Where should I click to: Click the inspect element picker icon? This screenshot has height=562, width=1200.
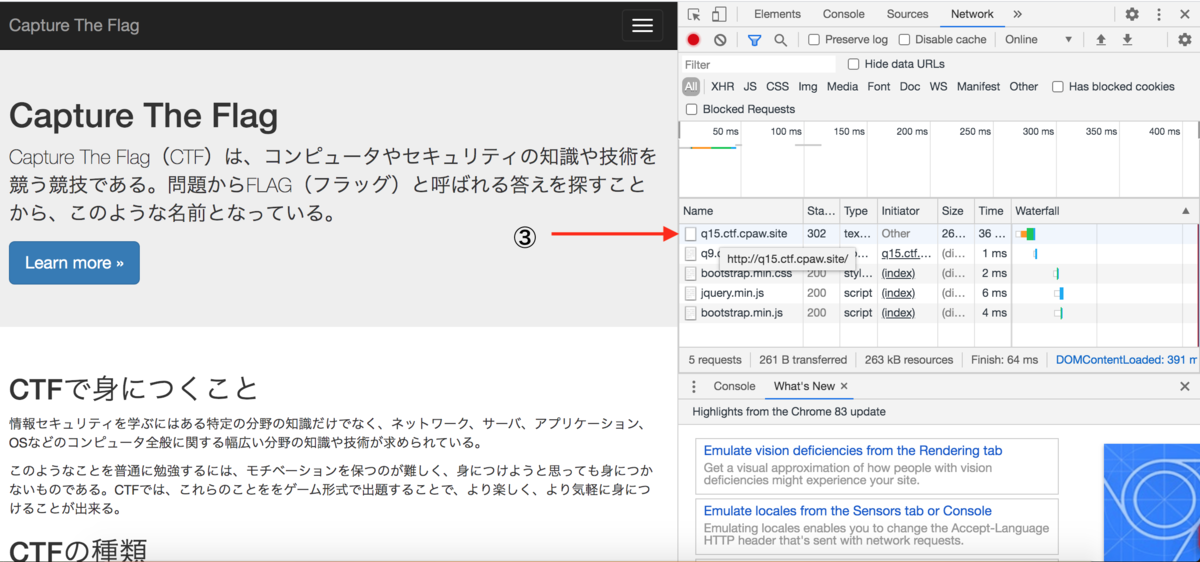pos(694,14)
